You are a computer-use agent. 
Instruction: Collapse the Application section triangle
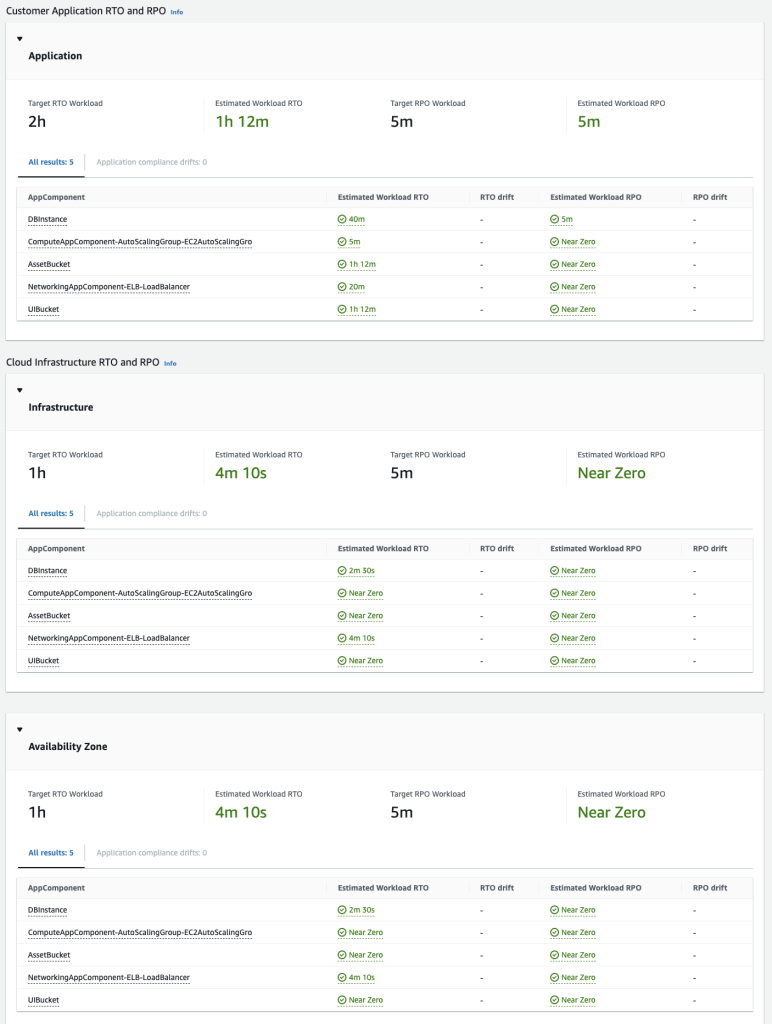pyautogui.click(x=20, y=39)
